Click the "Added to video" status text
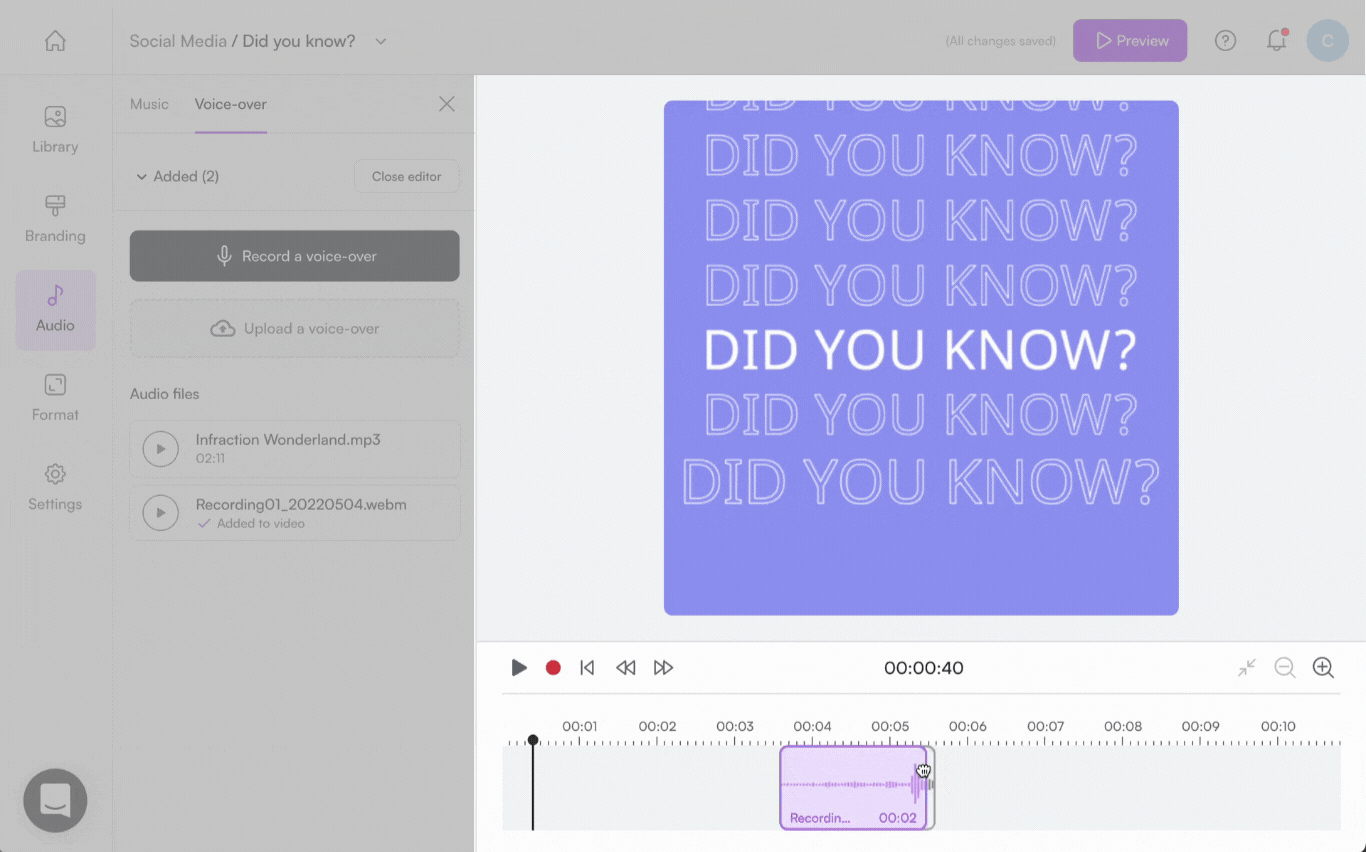The height and width of the screenshot is (852, 1366). click(261, 523)
